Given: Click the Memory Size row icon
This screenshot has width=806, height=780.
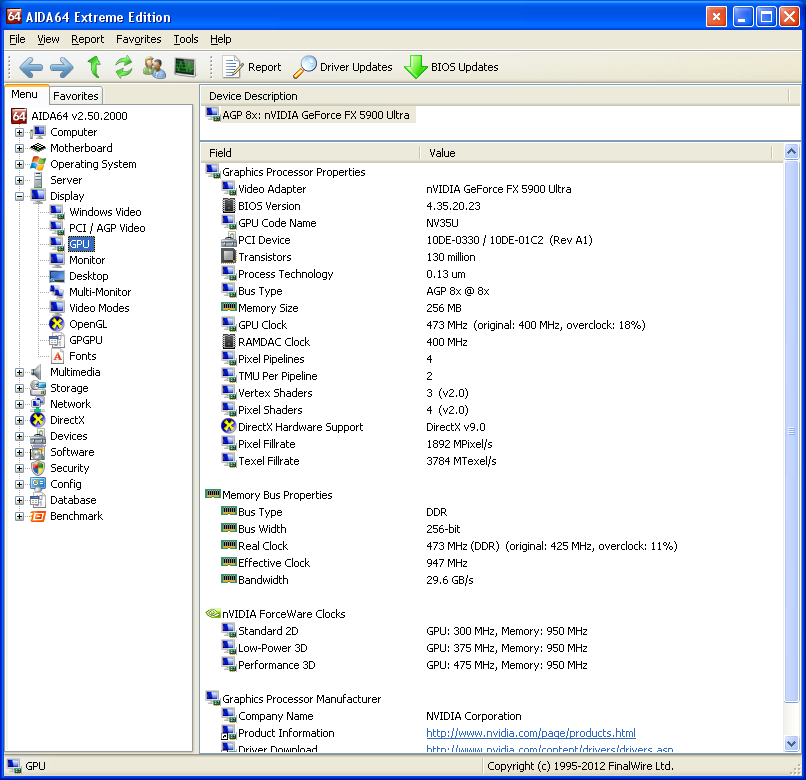Looking at the screenshot, I should [x=229, y=307].
